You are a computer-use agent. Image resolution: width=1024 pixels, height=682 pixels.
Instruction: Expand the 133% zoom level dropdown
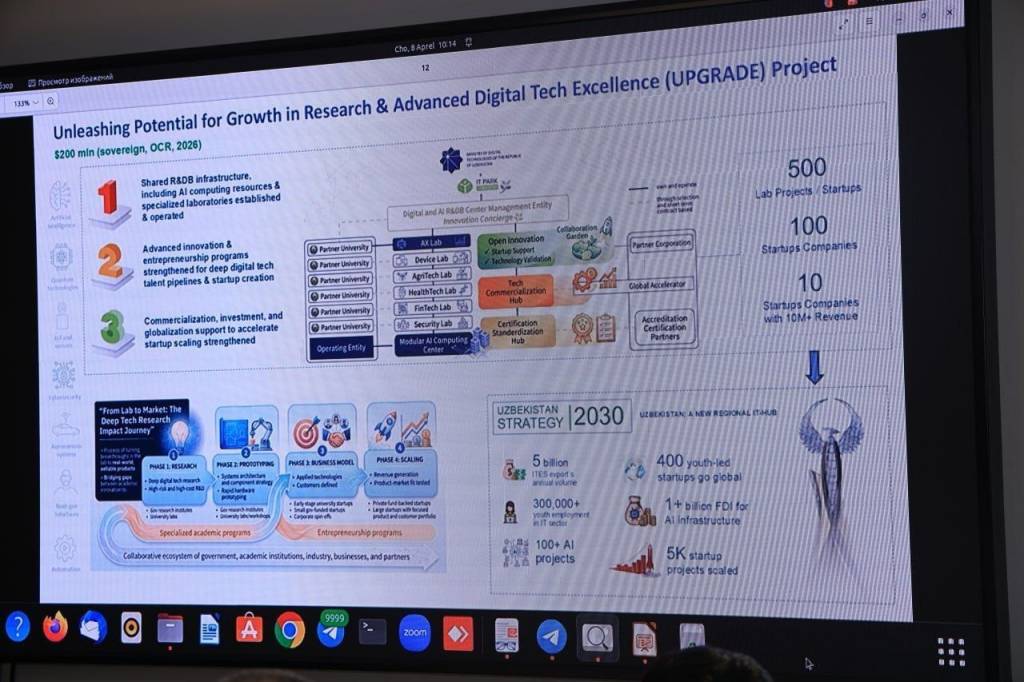pos(26,101)
